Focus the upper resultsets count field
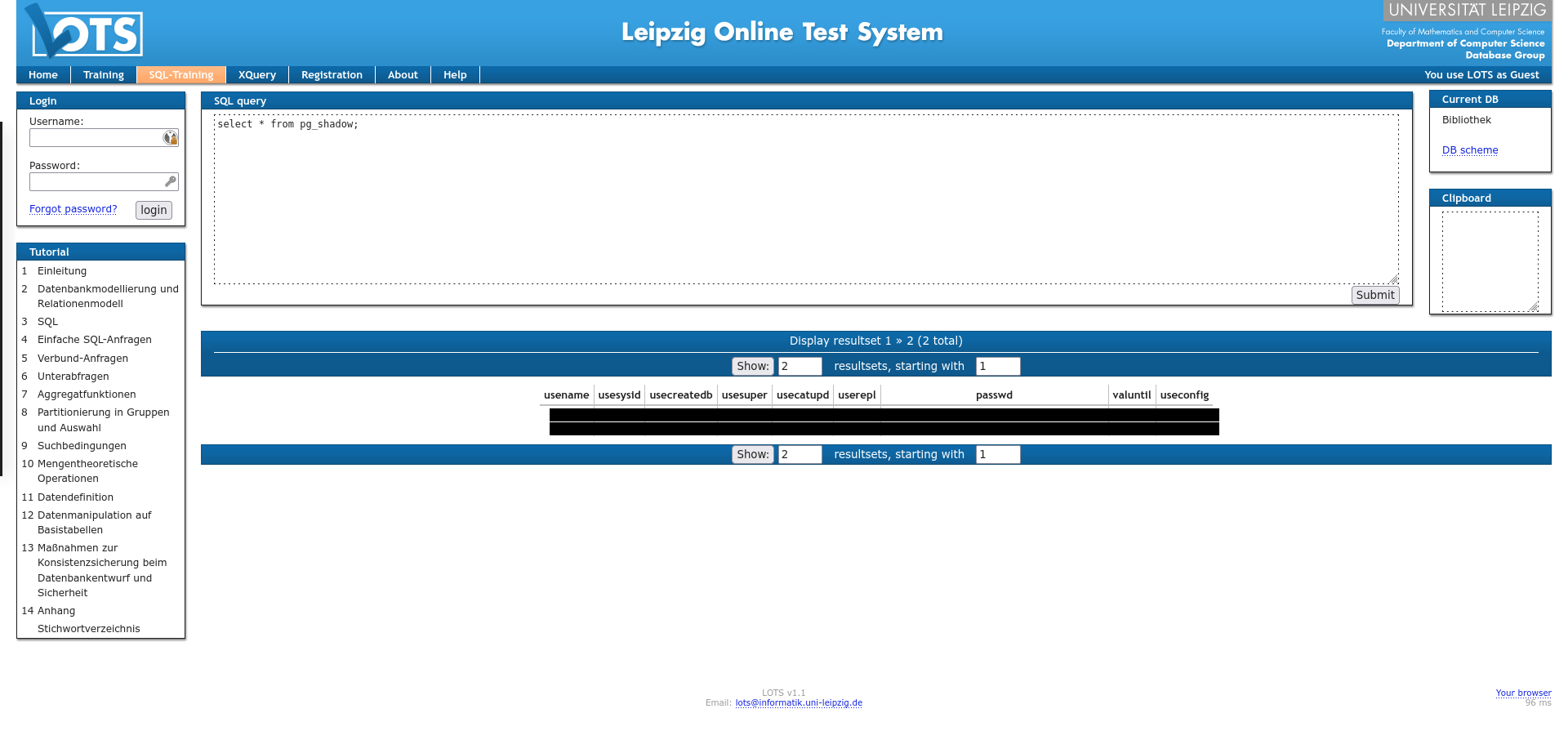Viewport: 1568px width, 740px height. [800, 366]
